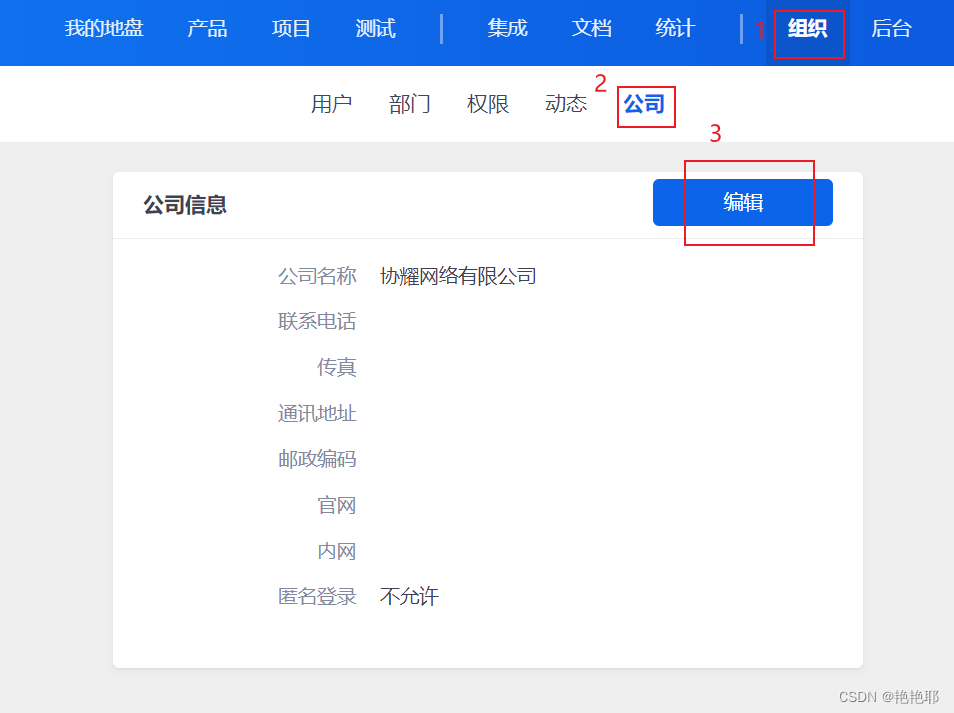Click the 匿名登录 label
The image size is (954, 713).
(317, 596)
